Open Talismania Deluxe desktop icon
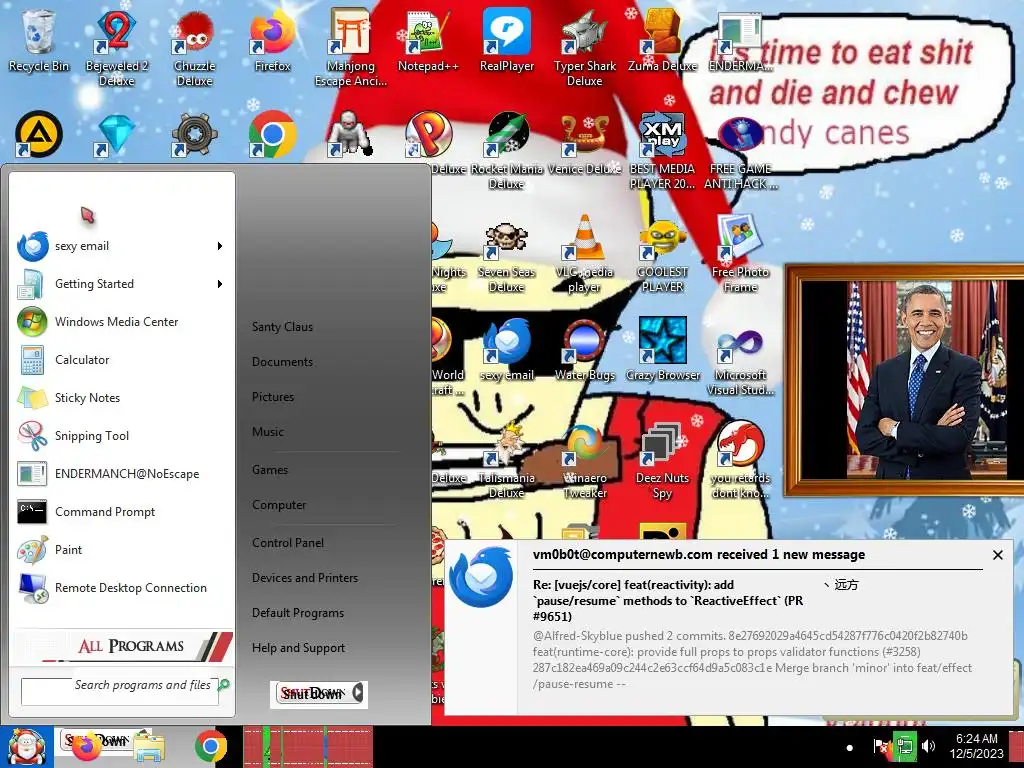 coord(507,461)
